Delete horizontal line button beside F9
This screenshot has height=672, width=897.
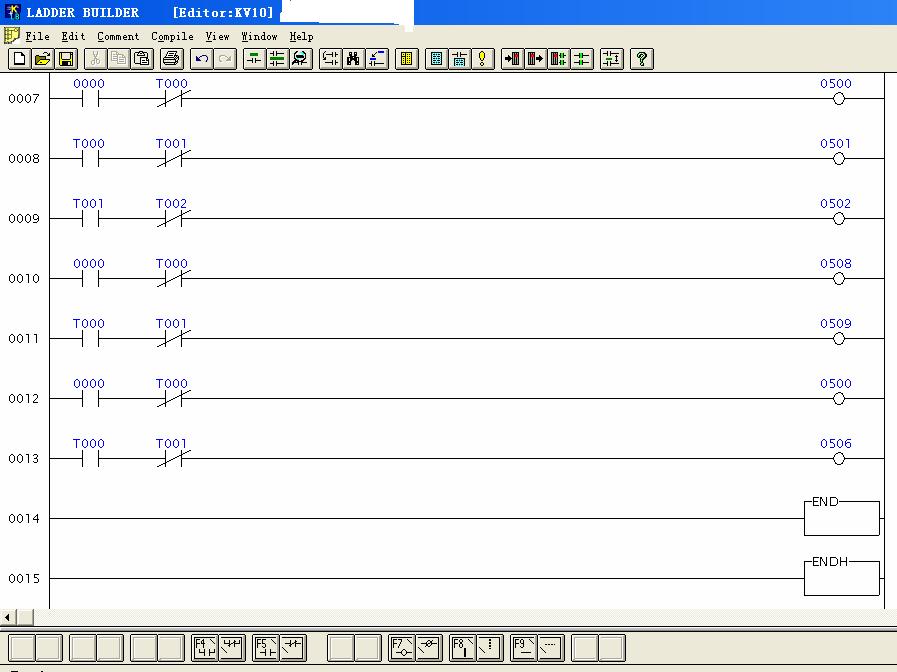click(551, 647)
